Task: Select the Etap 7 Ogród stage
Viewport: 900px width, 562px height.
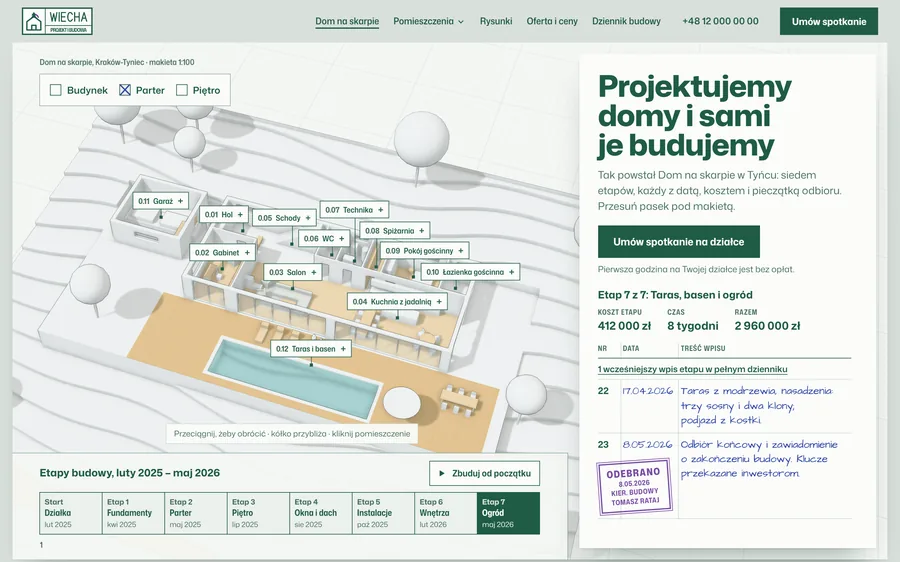Action: pos(509,513)
